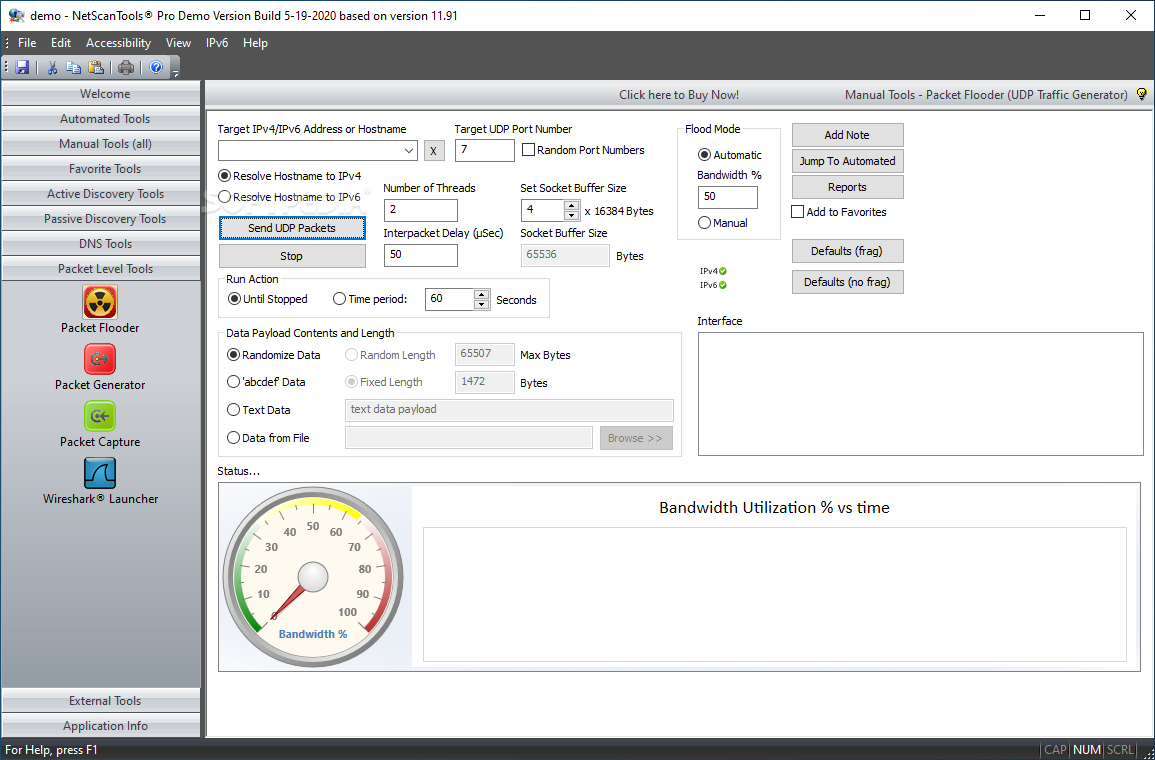Open the View menu
1155x760 pixels.
coord(178,43)
